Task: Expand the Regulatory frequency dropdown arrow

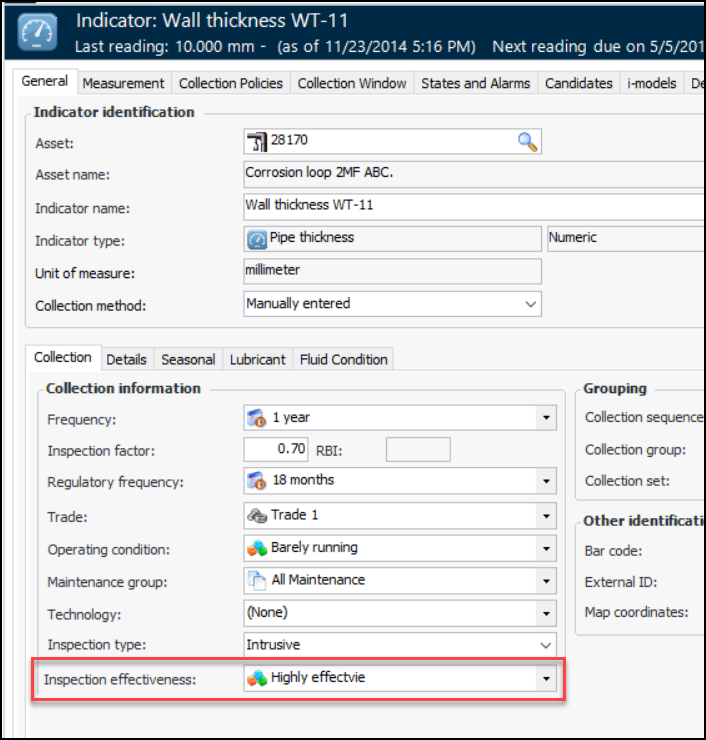Action: coord(546,481)
